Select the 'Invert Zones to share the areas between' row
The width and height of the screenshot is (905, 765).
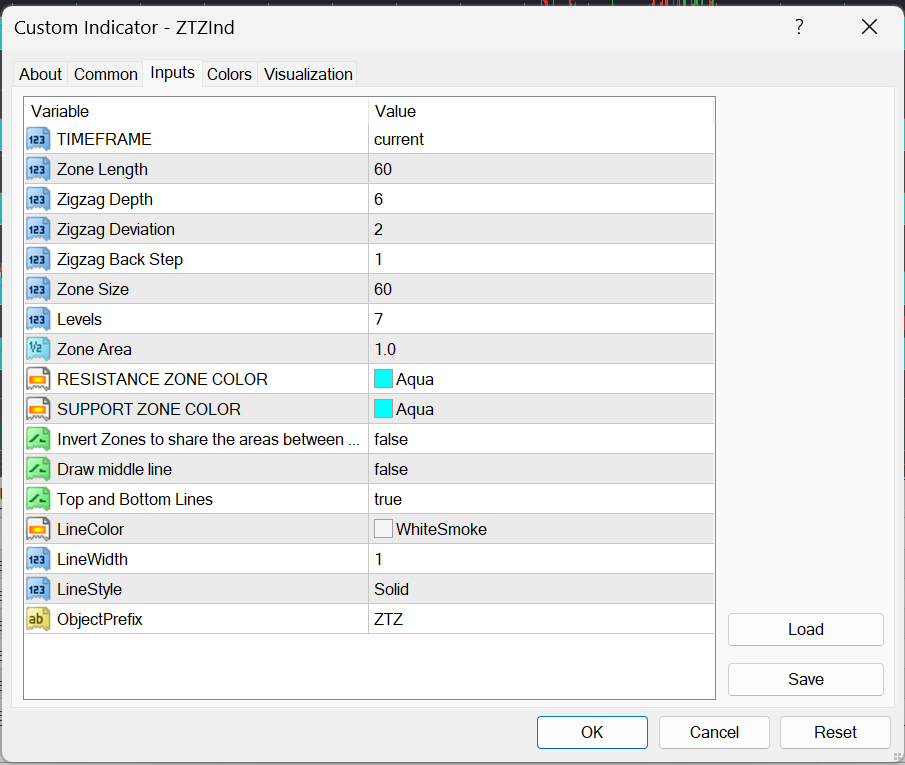coord(369,439)
